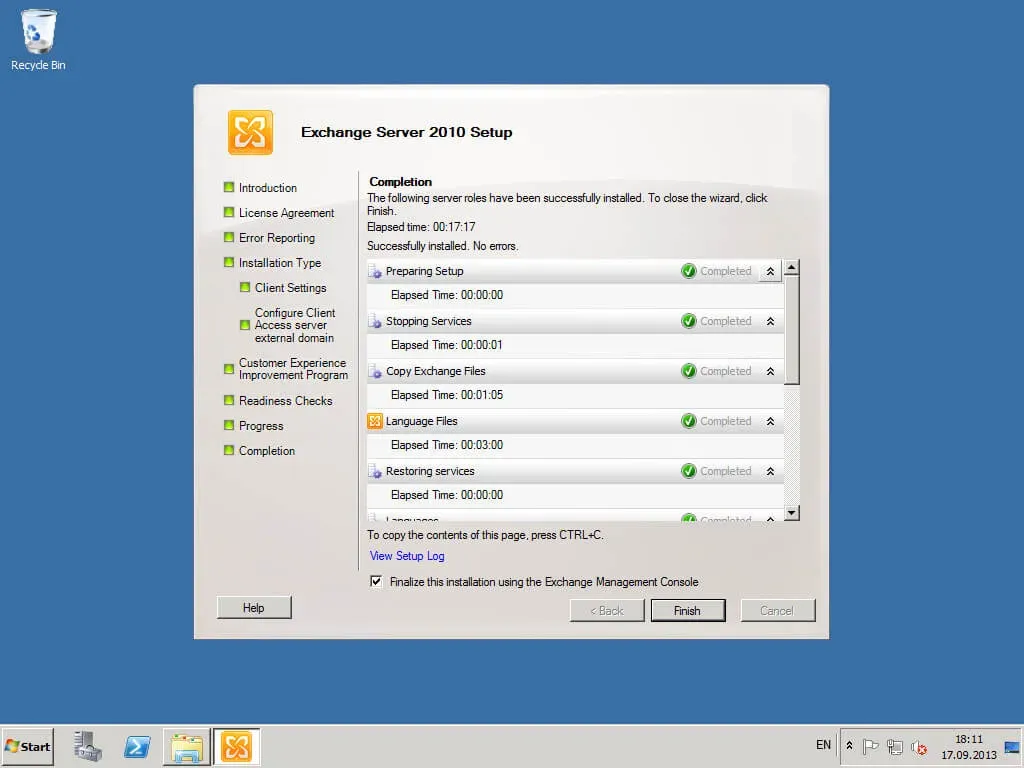The height and width of the screenshot is (768, 1024).
Task: Select Exchange Setup taskbar button
Action: tap(236, 746)
